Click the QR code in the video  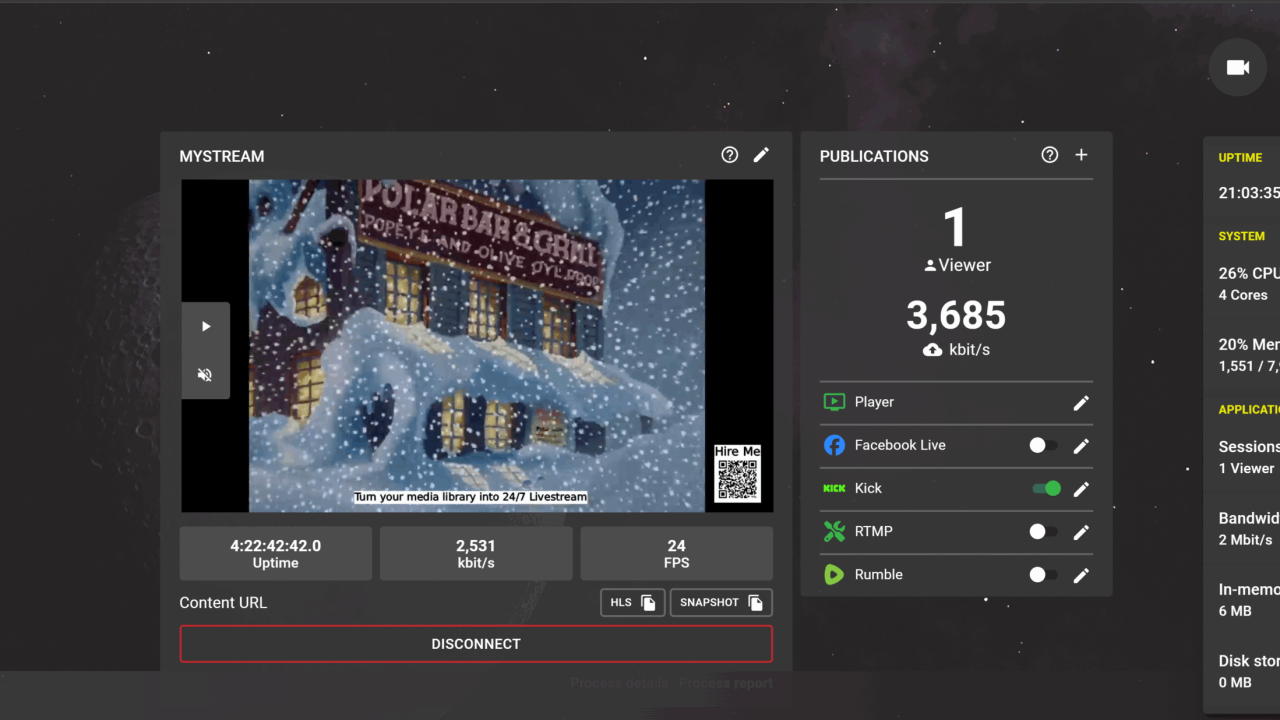(x=738, y=480)
